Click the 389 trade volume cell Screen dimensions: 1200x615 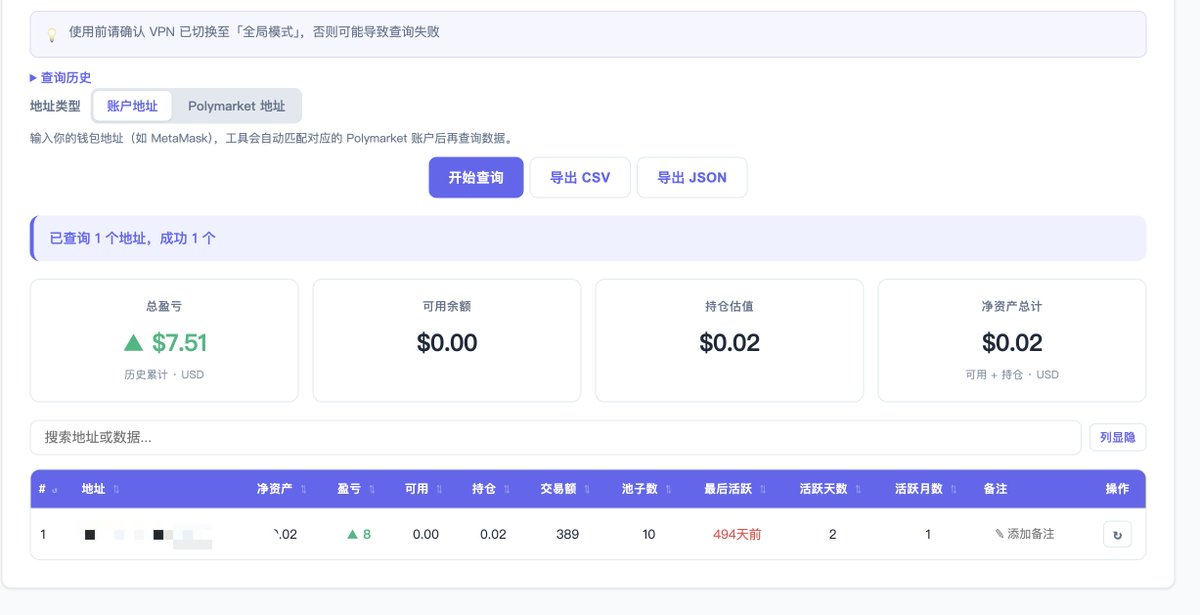[x=567, y=535]
